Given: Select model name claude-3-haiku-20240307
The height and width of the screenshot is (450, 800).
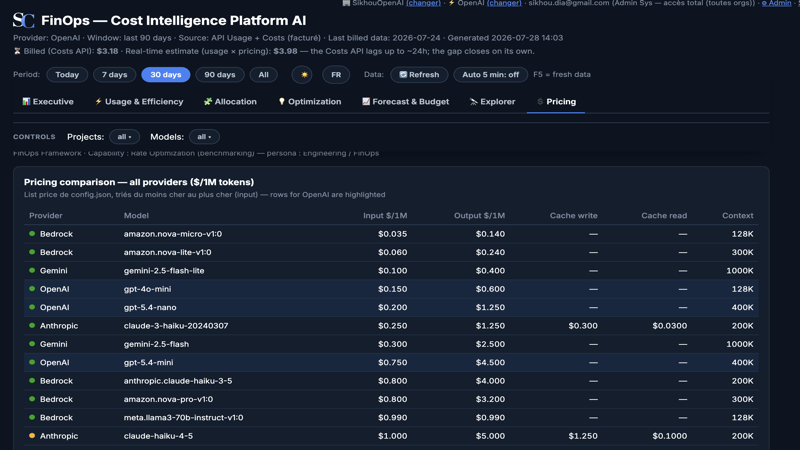Looking at the screenshot, I should [x=176, y=326].
